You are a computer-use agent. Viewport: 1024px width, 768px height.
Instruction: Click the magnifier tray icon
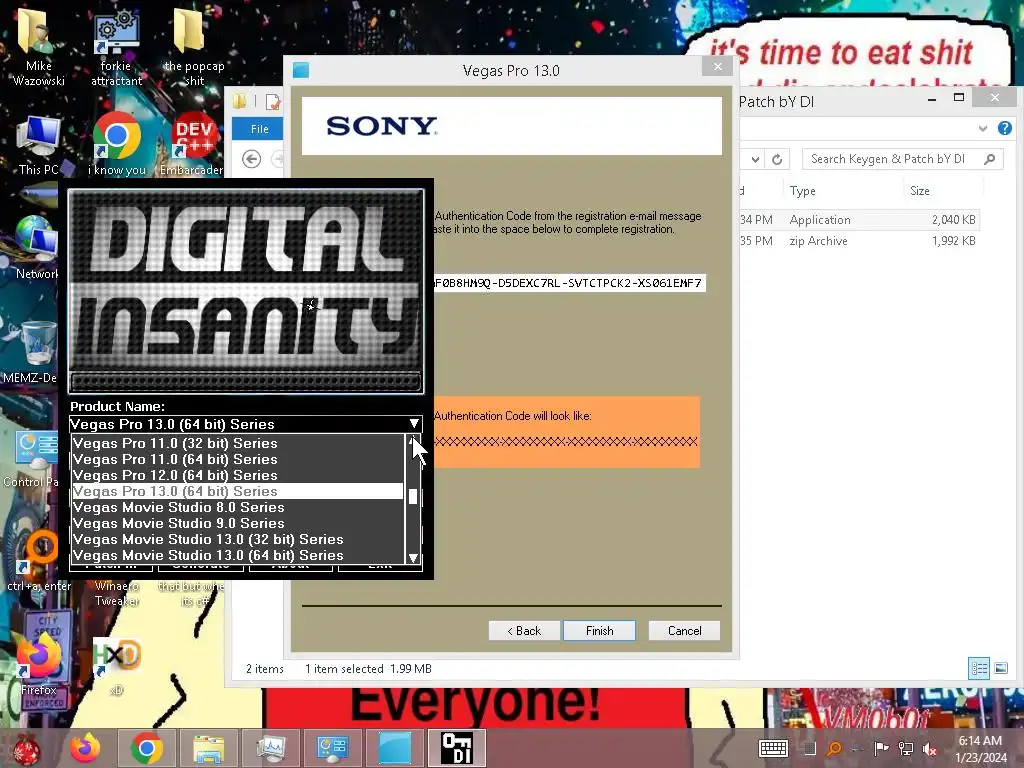pos(834,748)
